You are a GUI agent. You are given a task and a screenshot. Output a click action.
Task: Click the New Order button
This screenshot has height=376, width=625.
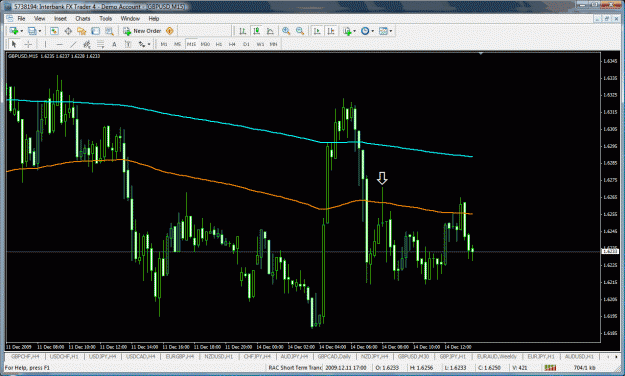tap(142, 31)
